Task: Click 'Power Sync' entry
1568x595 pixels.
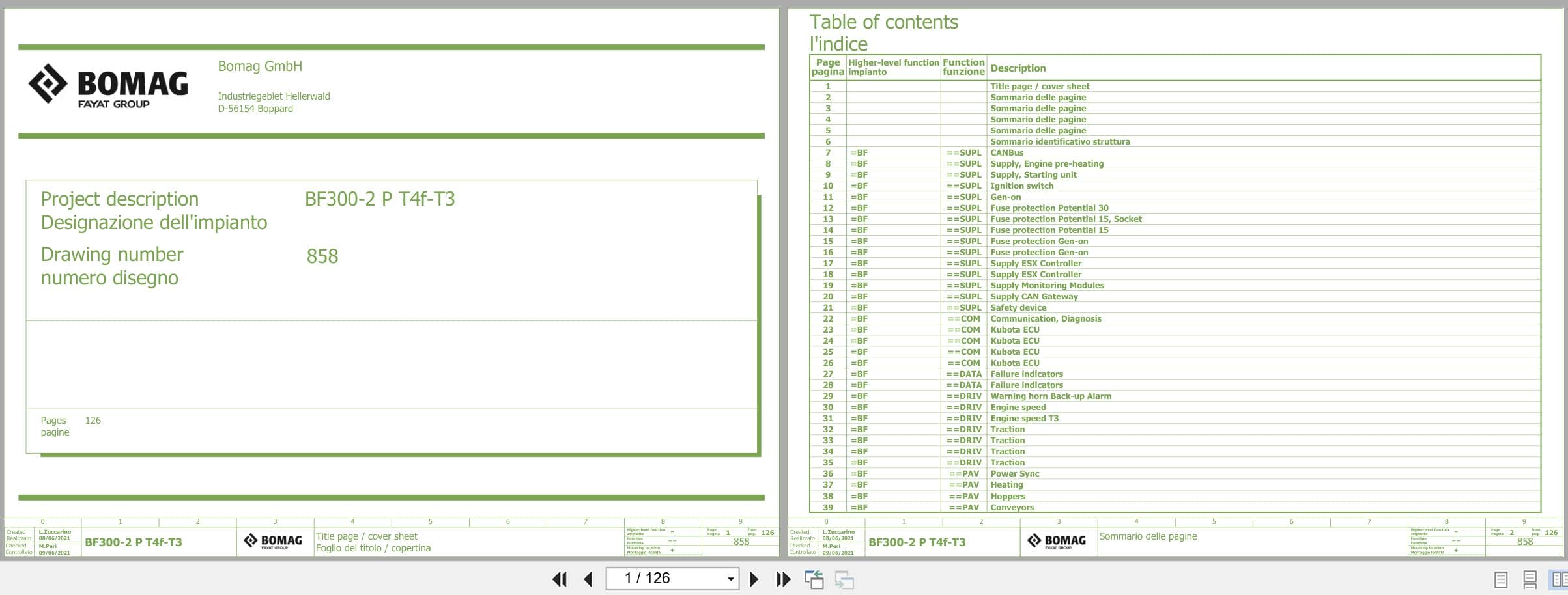Action: coord(1014,473)
